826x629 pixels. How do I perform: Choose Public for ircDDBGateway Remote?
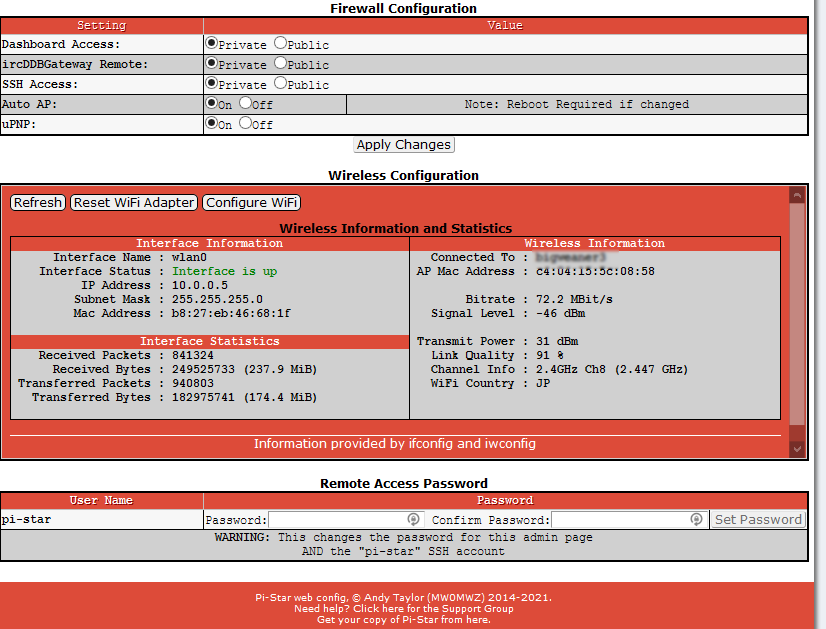point(280,63)
